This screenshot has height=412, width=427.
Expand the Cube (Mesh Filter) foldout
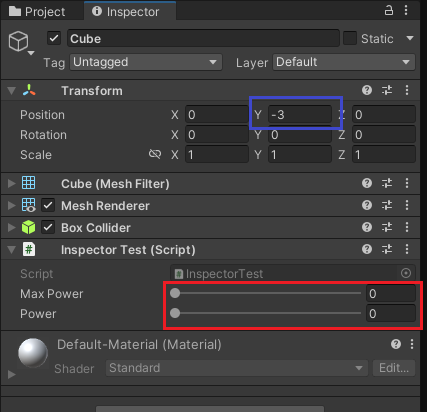(x=12, y=183)
